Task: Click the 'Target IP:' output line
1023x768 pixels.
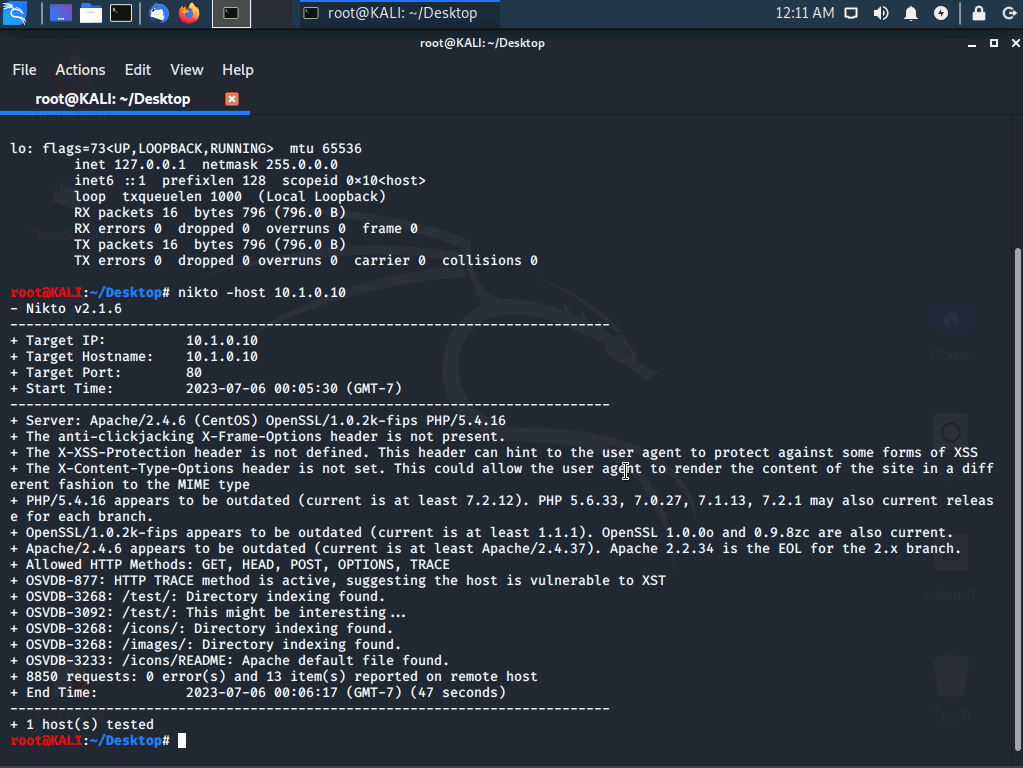Action: point(134,341)
